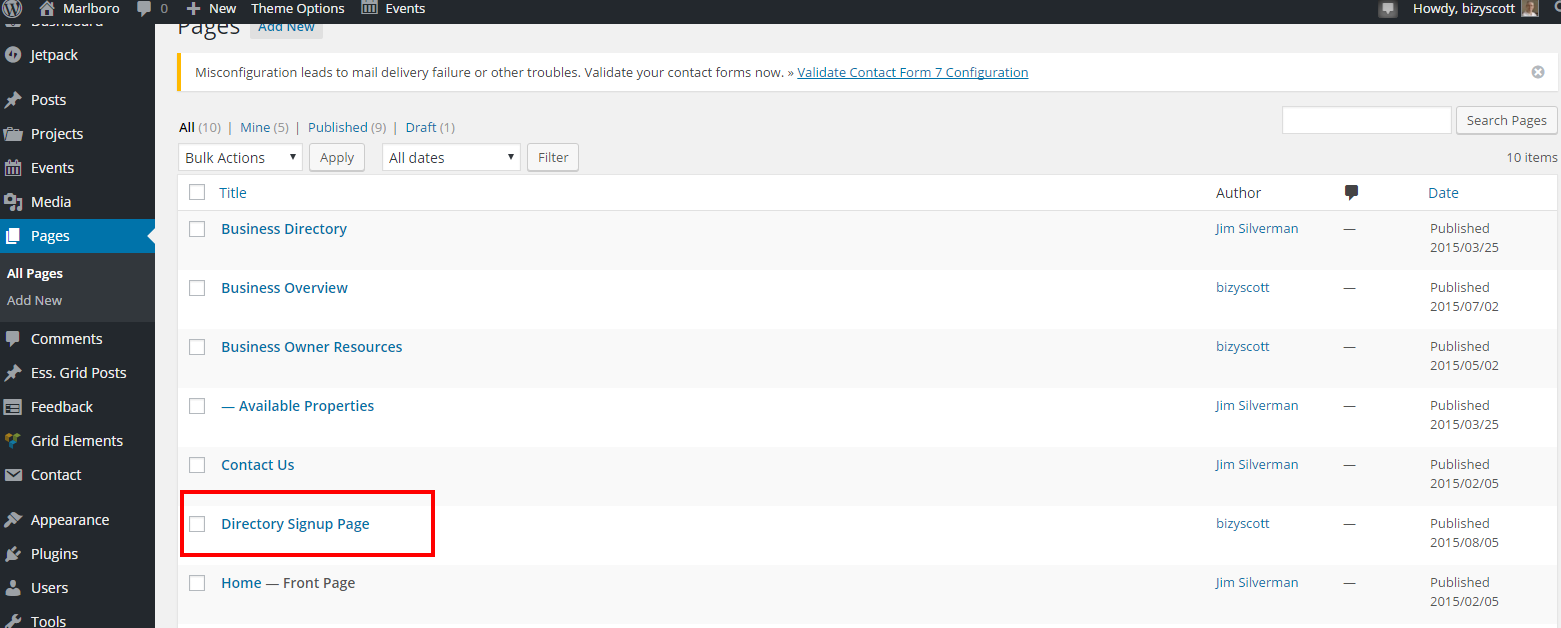Open Add New submenu under Pages
Image resolution: width=1561 pixels, height=628 pixels.
click(x=34, y=300)
